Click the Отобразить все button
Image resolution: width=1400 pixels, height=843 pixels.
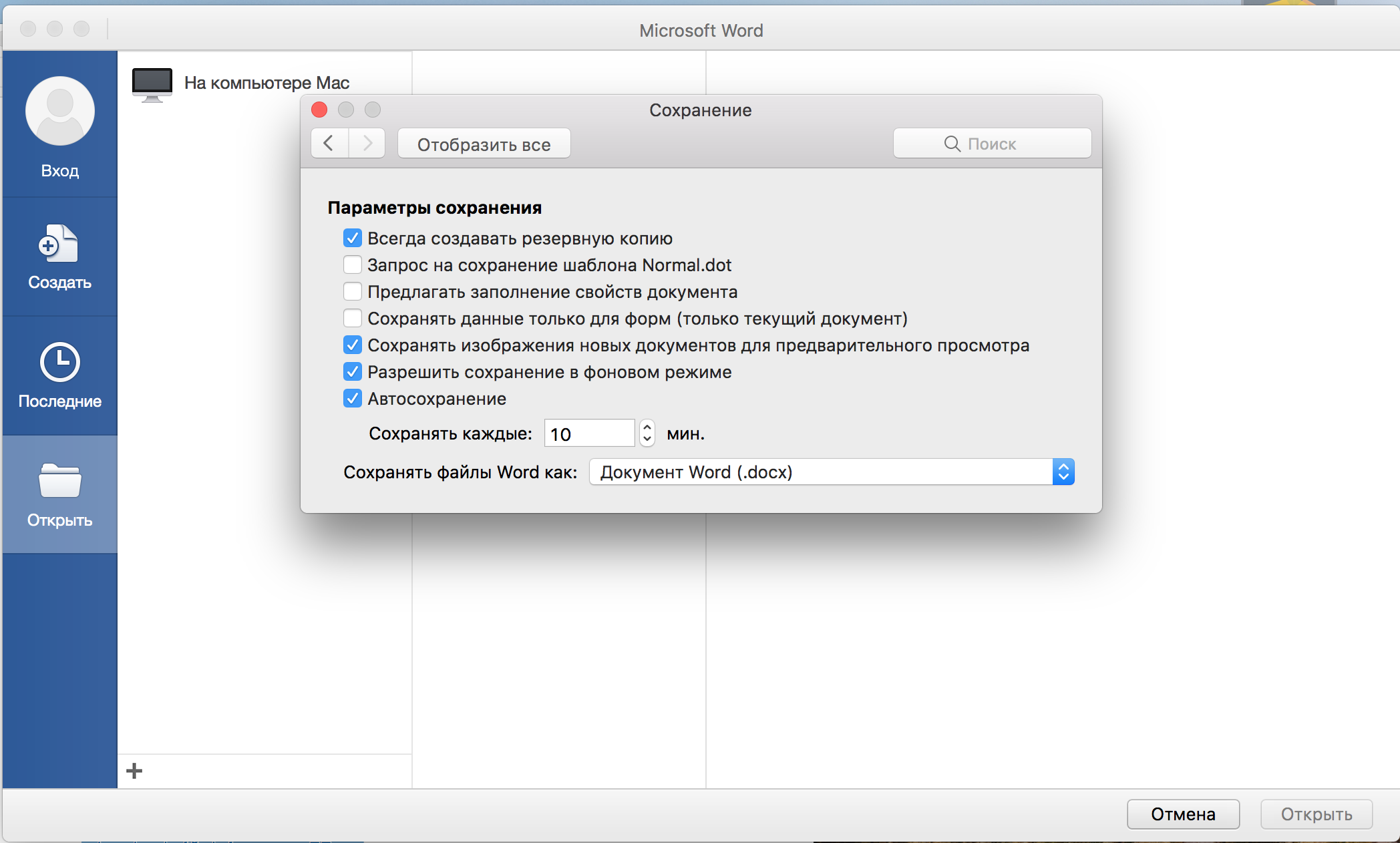pos(484,144)
